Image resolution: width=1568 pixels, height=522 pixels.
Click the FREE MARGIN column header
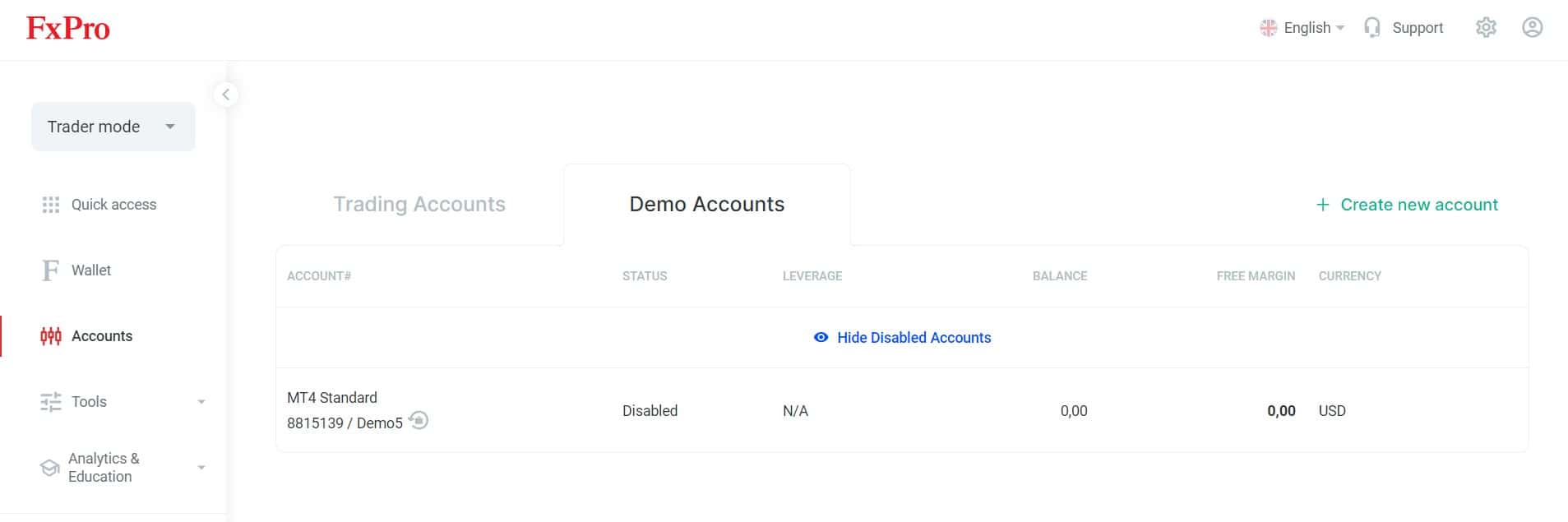point(1256,276)
